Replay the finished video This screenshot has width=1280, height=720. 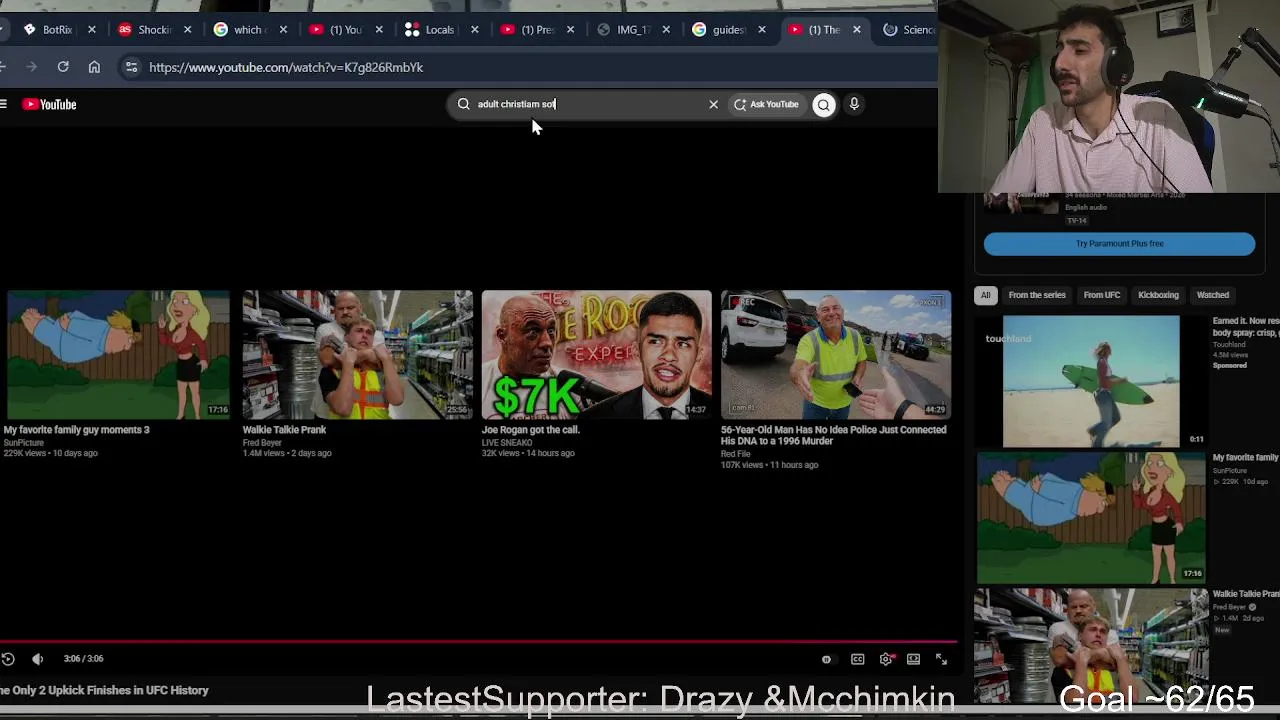point(8,659)
